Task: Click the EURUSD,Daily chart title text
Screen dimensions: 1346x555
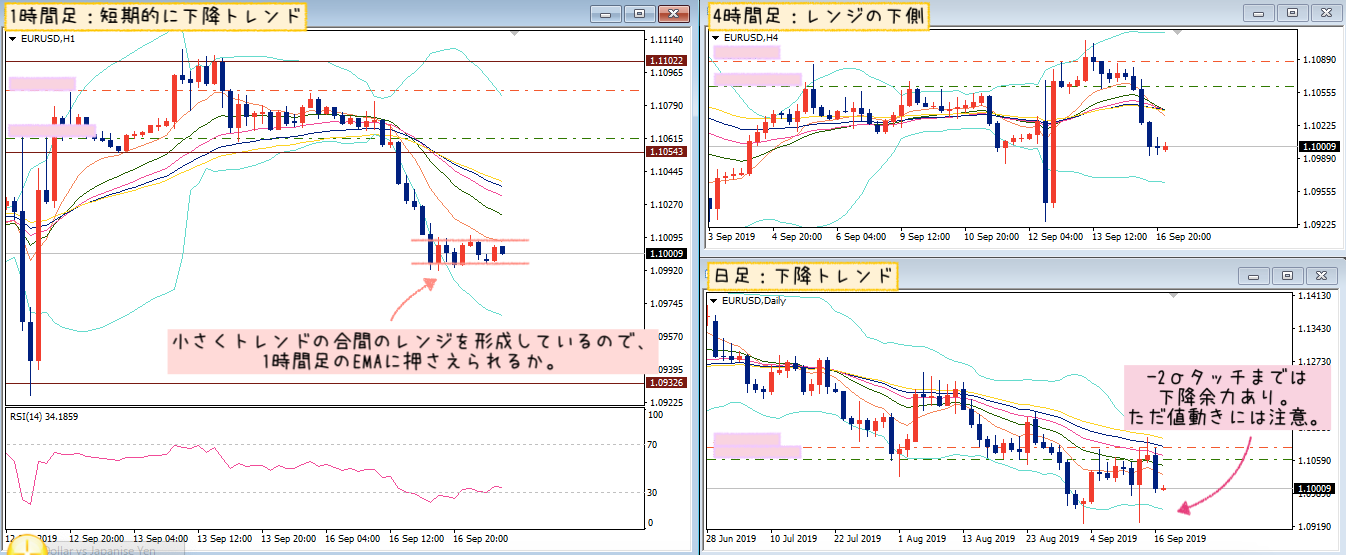Action: (755, 300)
